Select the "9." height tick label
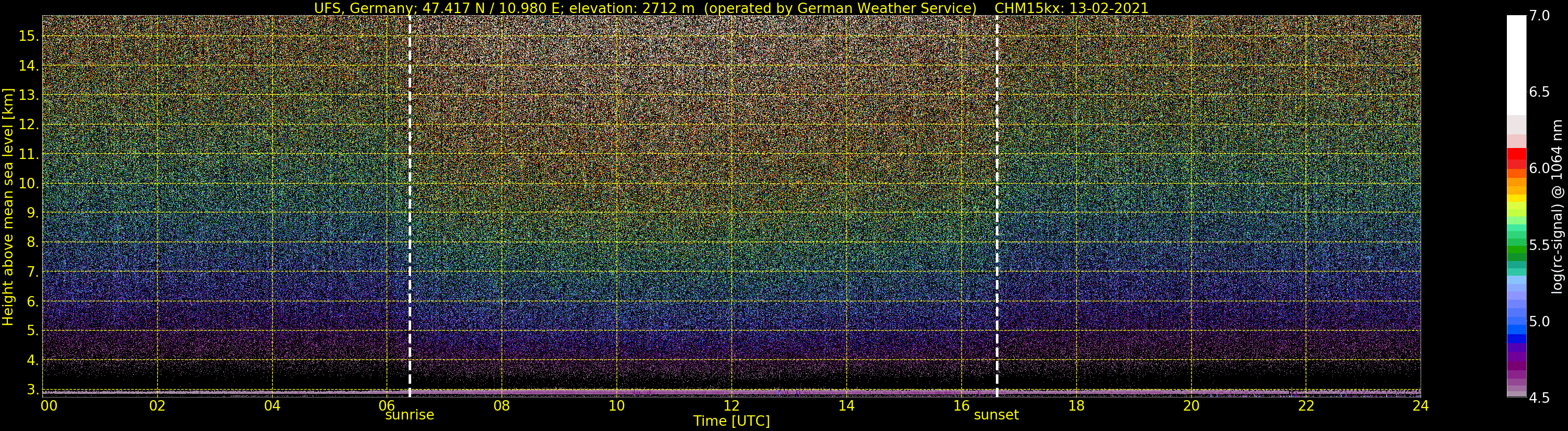 [x=33, y=213]
